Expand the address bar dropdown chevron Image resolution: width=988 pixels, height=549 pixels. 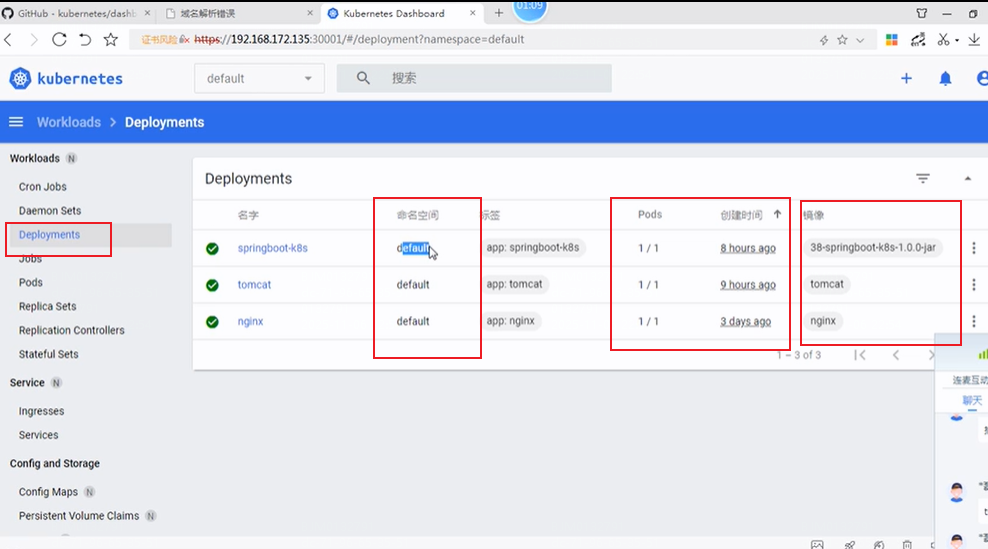coord(860,40)
